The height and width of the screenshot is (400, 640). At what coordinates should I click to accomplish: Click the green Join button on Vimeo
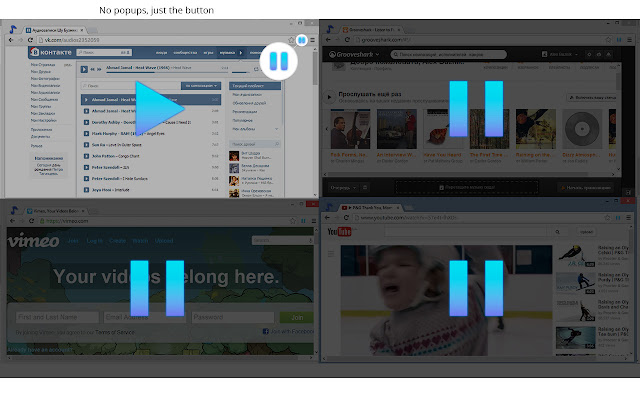(297, 317)
